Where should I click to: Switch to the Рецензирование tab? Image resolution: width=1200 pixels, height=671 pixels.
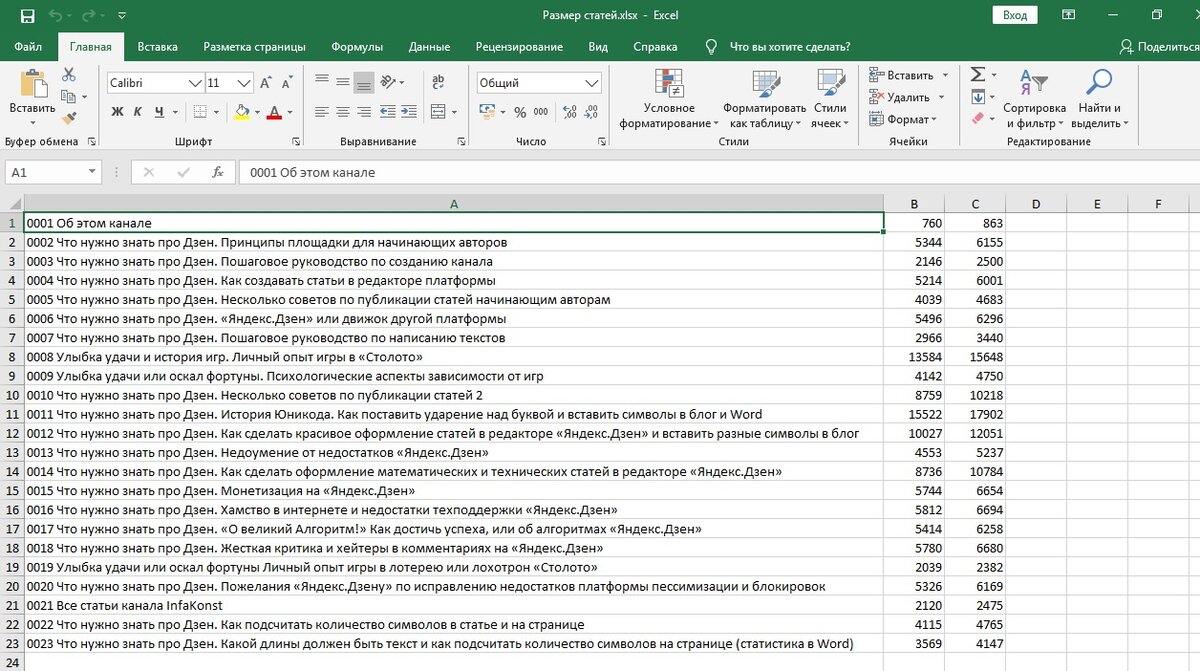tap(519, 46)
